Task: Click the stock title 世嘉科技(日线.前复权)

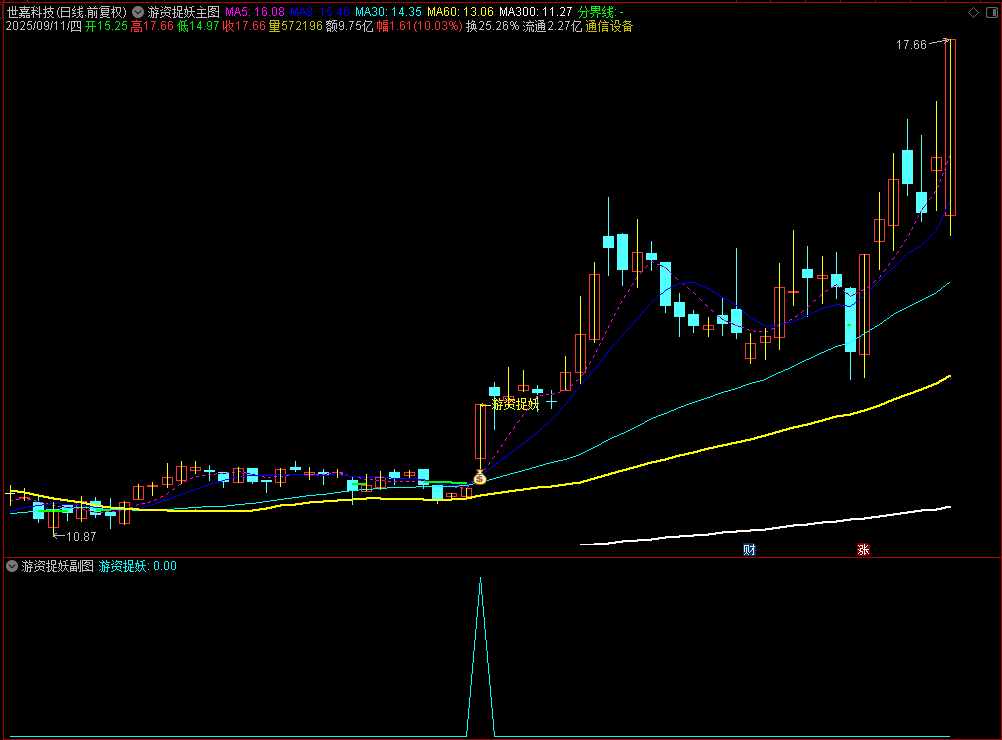Action: 66,12
